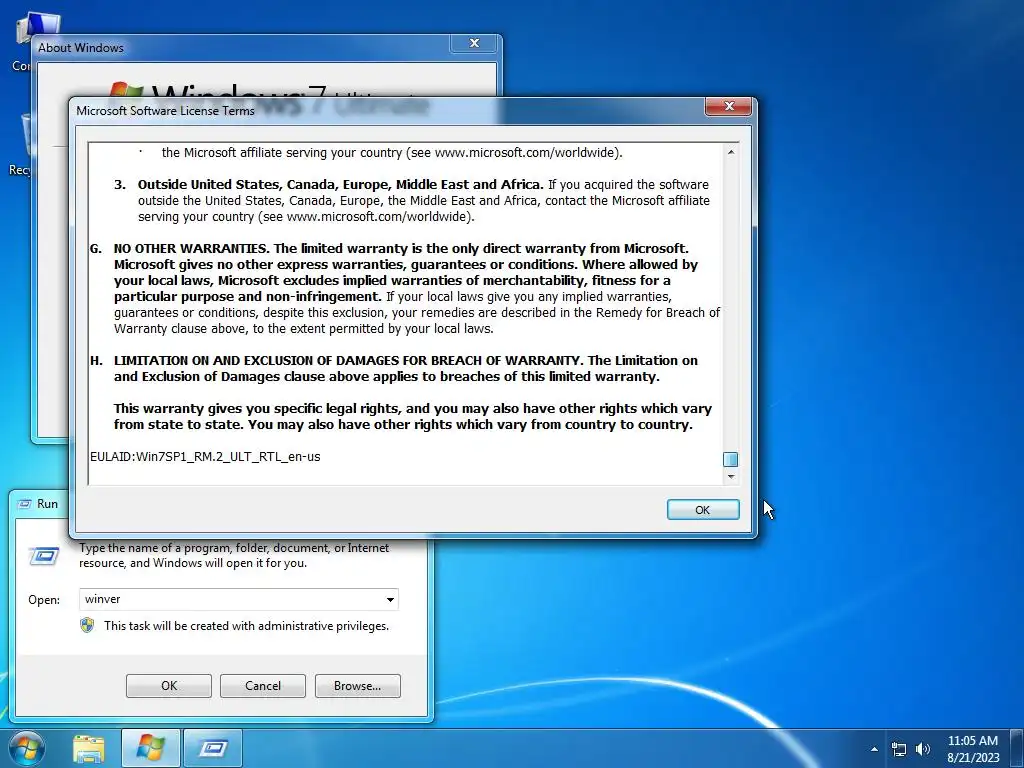Click the EULAID Win7SP1_RM.2_ULT_RTL_en-us text
Image resolution: width=1024 pixels, height=768 pixels.
205,456
